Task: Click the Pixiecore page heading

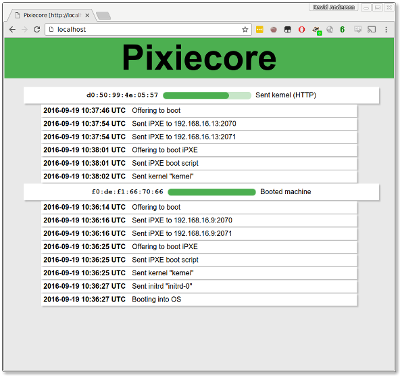Action: click(199, 58)
